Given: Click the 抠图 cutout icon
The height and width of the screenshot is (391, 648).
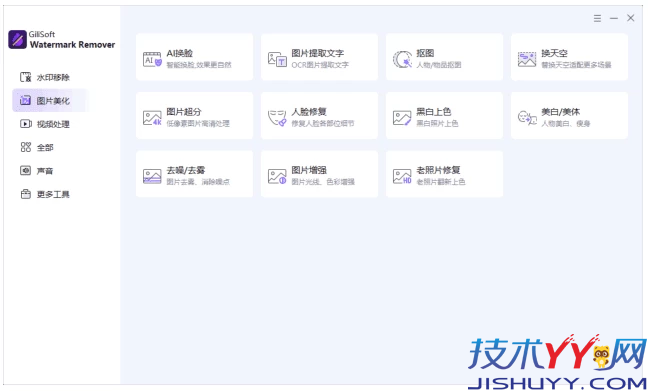Looking at the screenshot, I should point(402,59).
